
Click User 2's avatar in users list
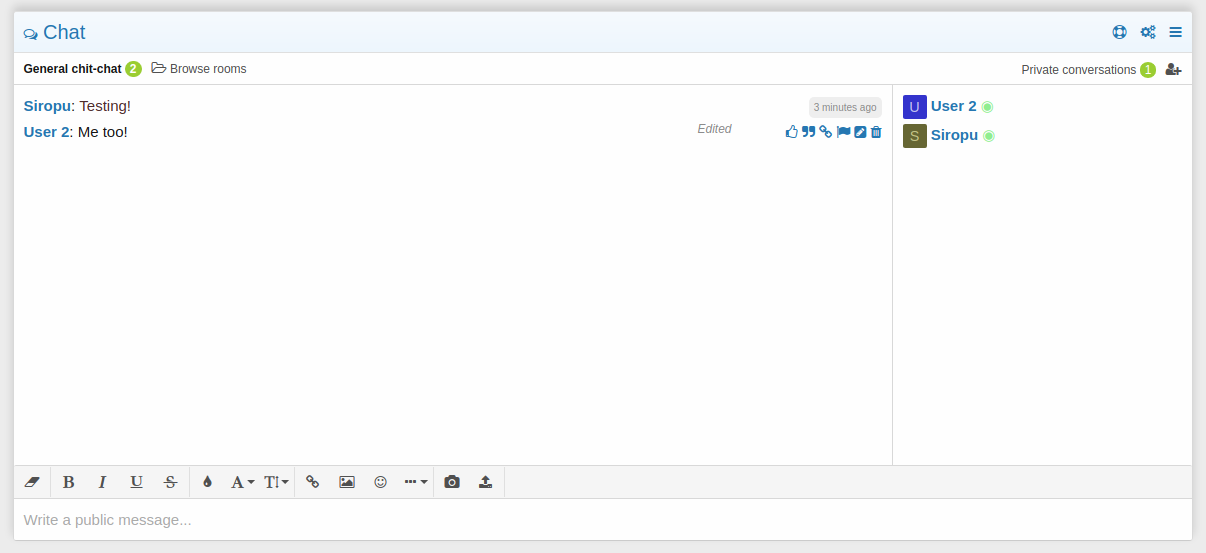(x=915, y=107)
